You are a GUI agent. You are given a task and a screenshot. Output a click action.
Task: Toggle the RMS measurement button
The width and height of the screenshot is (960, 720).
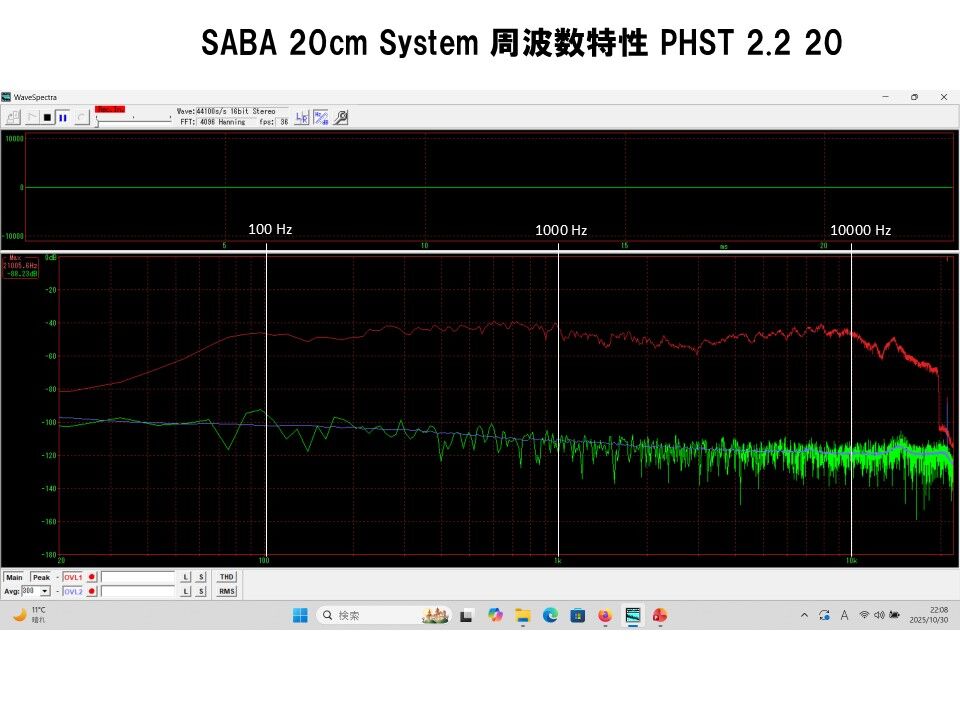(x=227, y=591)
